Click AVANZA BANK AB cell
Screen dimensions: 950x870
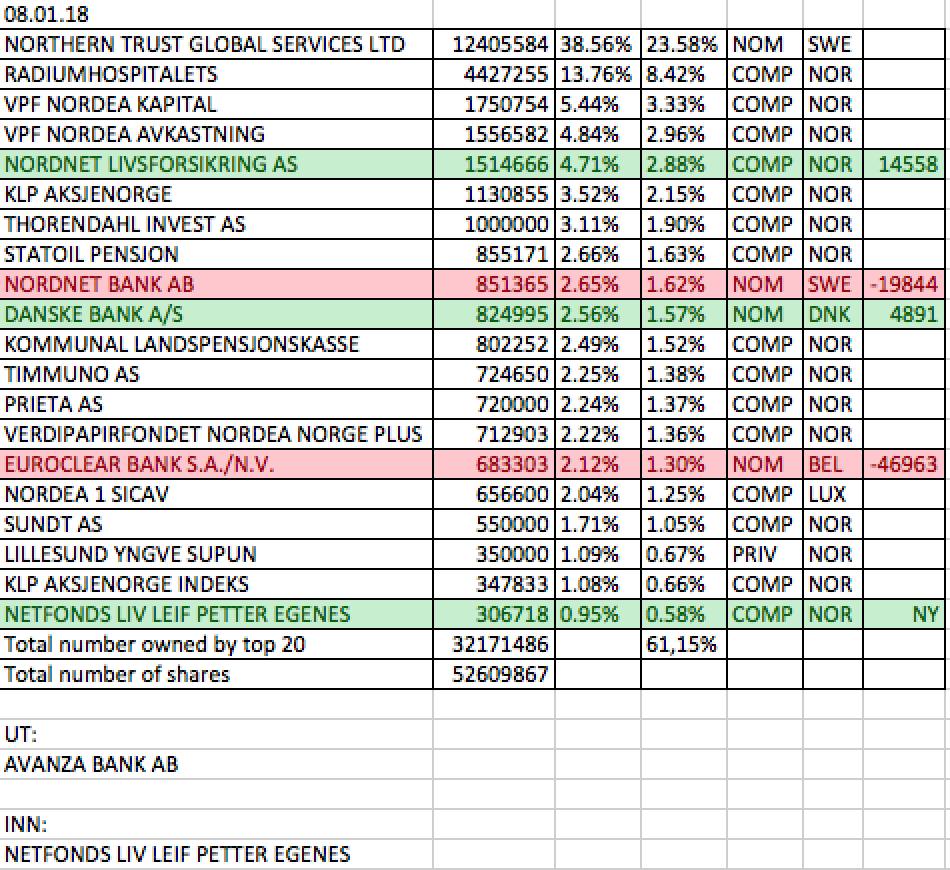pyautogui.click(x=216, y=764)
